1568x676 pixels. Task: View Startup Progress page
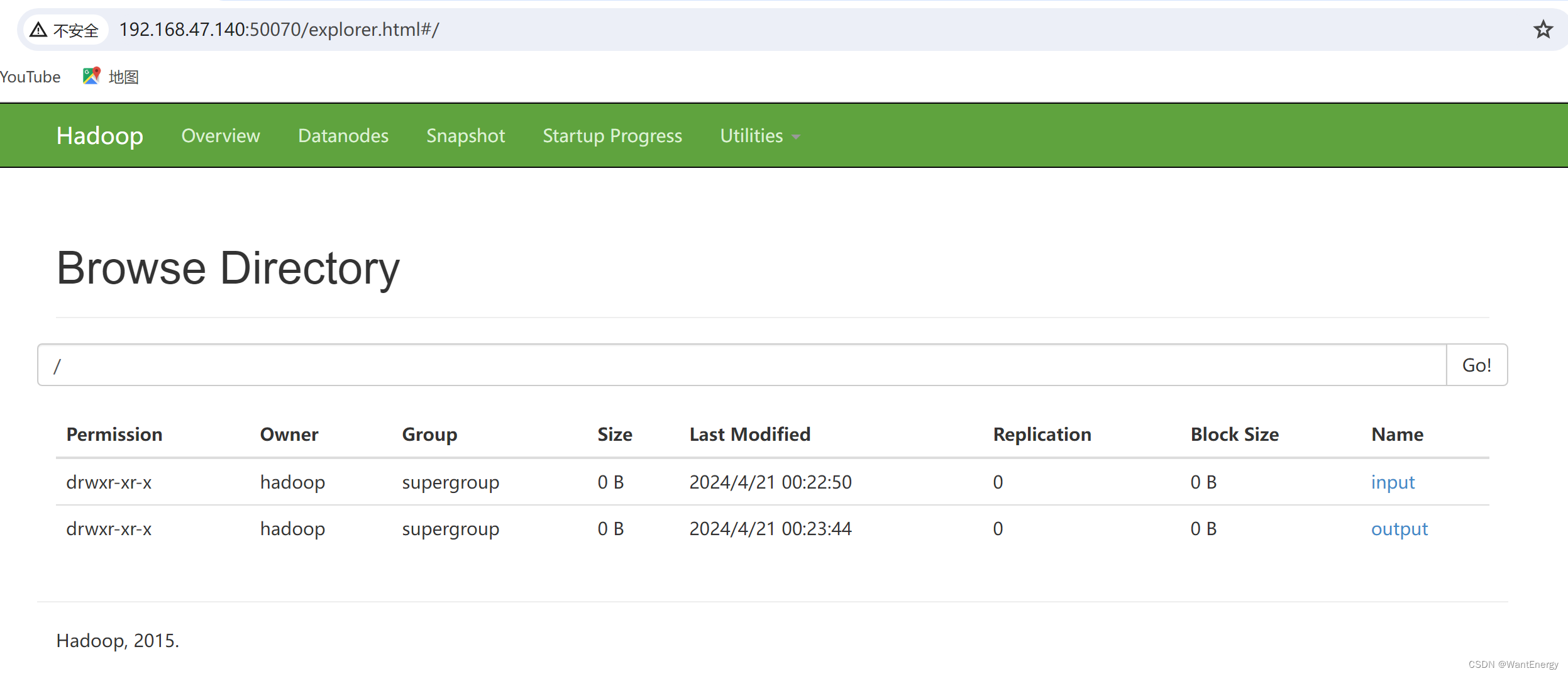click(612, 136)
